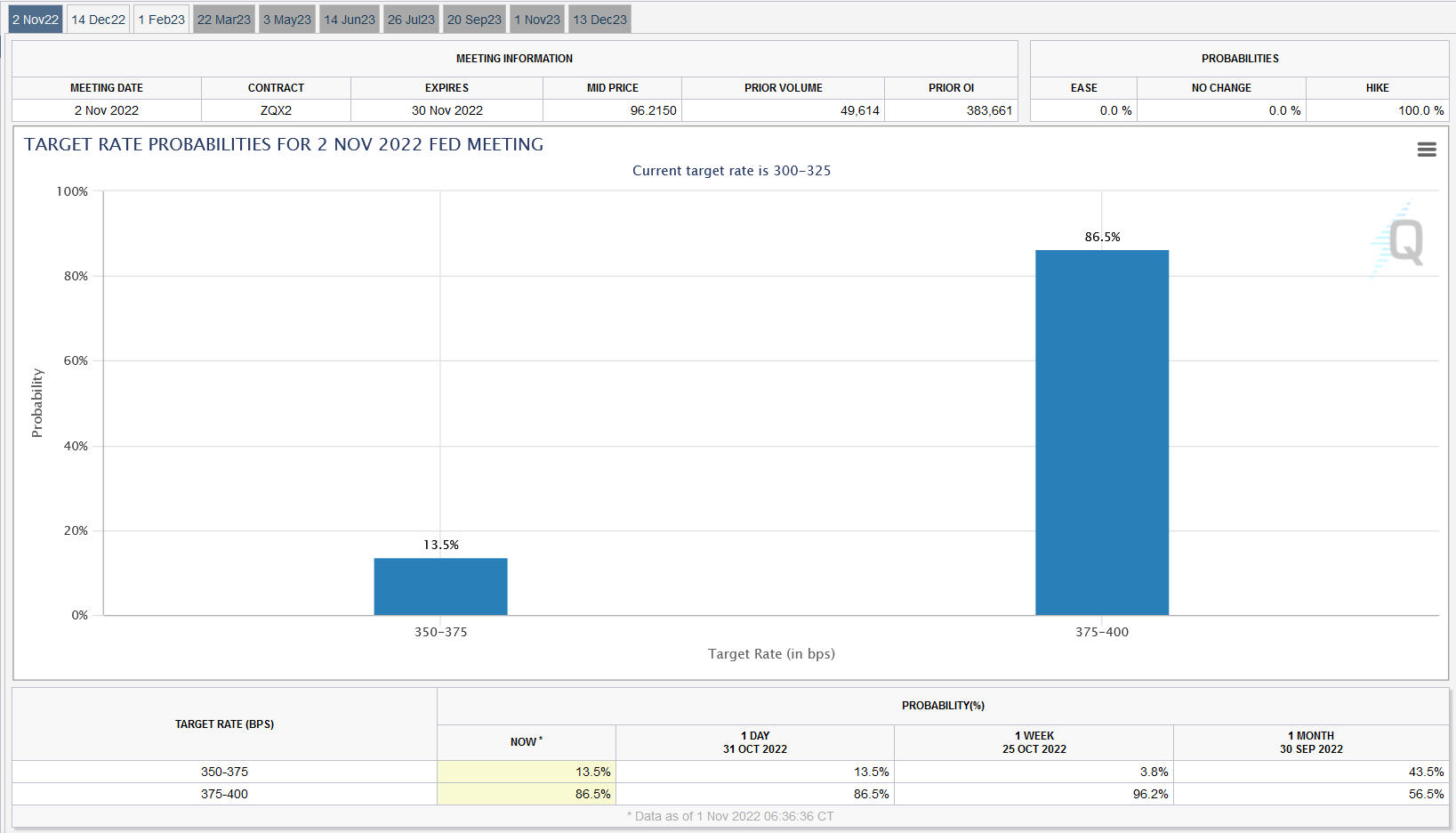Click the 86.5% bar data label
The height and width of the screenshot is (833, 1456).
tap(1102, 237)
